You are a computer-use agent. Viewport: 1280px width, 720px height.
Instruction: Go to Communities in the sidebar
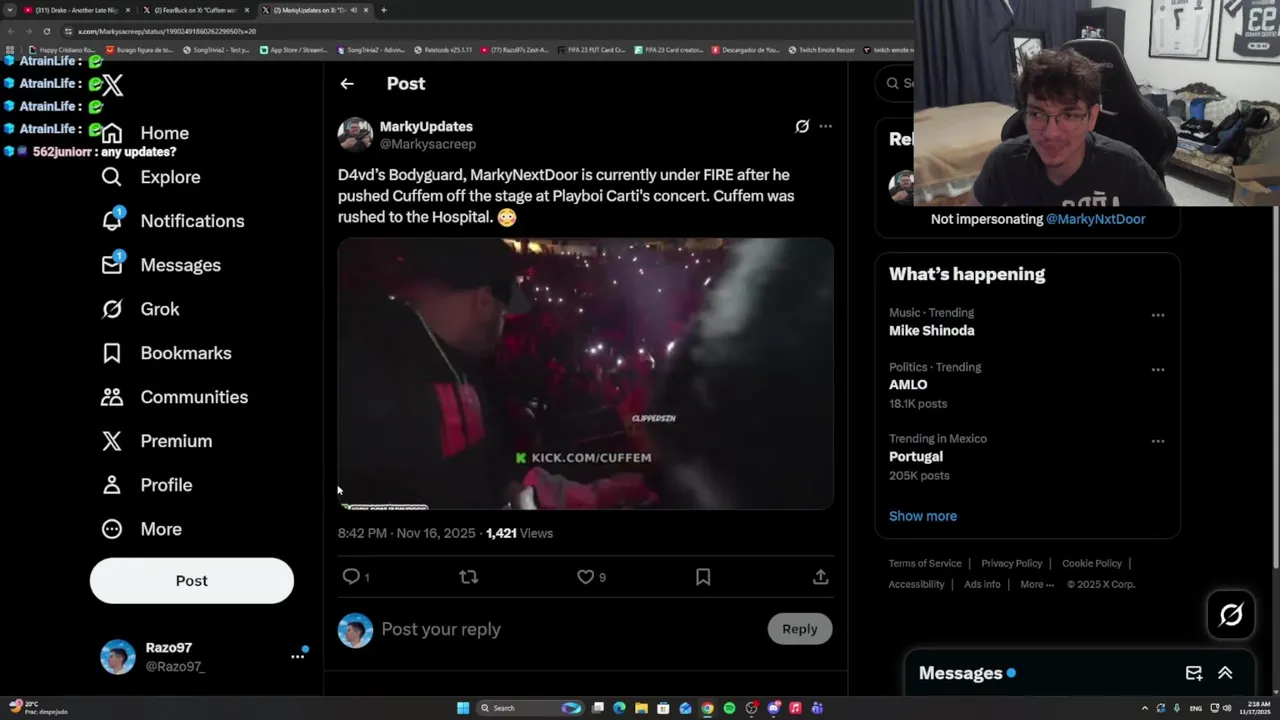[x=175, y=397]
